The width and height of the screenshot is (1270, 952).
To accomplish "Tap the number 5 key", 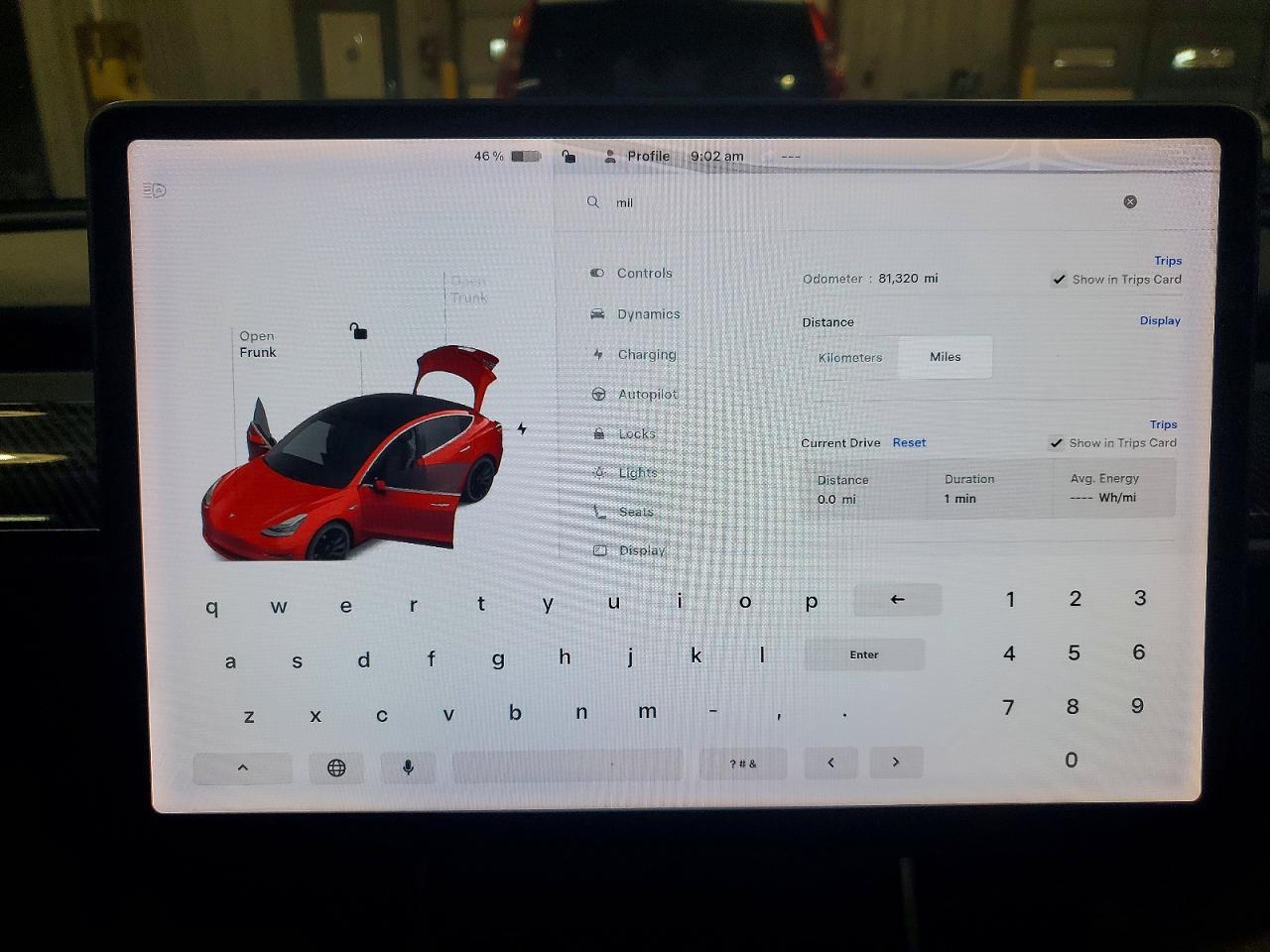I will pyautogui.click(x=1074, y=653).
